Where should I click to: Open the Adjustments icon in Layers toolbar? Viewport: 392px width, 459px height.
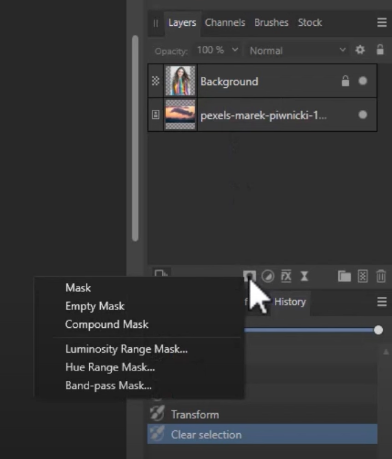[x=268, y=276]
